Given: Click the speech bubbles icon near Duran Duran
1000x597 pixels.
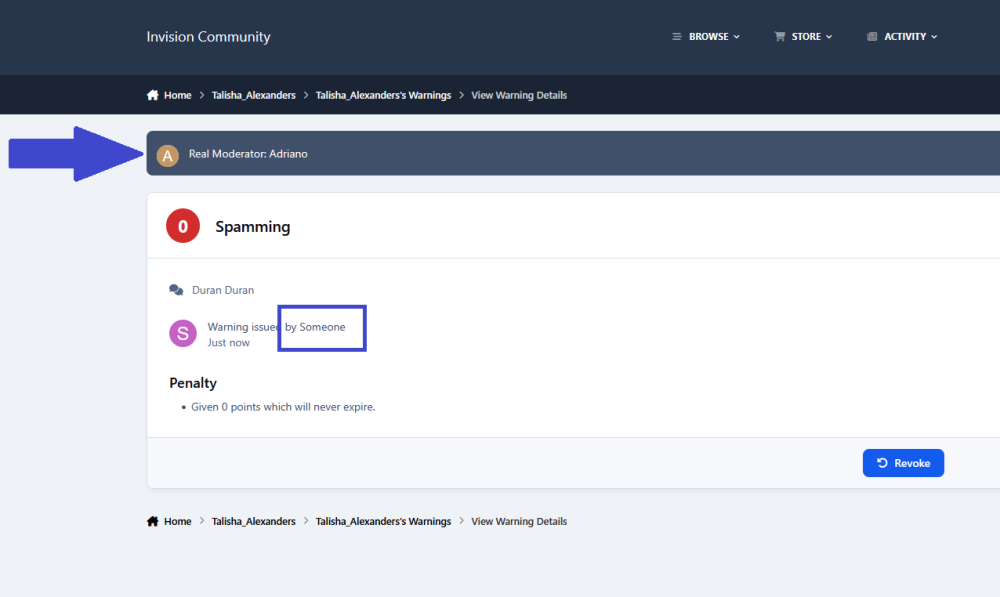Looking at the screenshot, I should click(x=176, y=290).
